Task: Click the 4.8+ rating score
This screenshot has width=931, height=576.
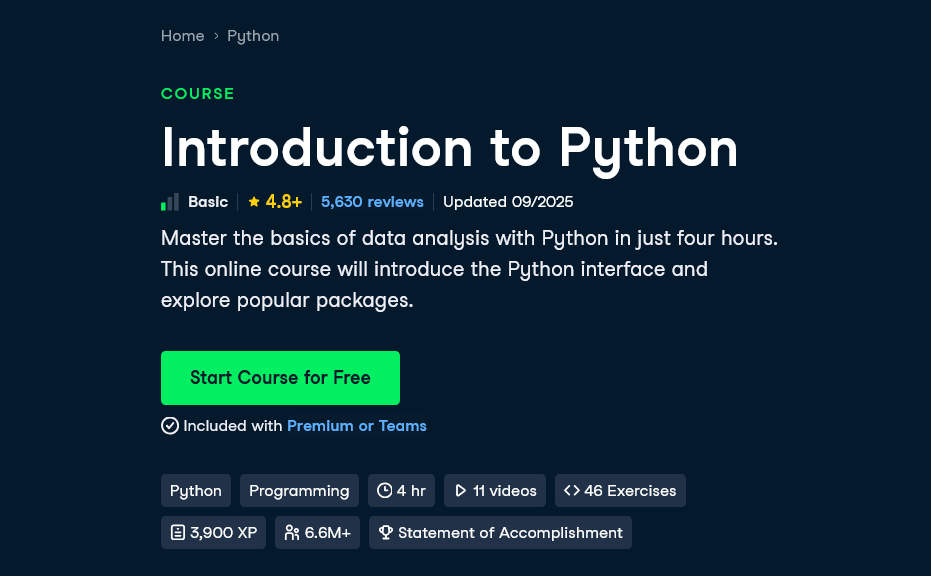Action: (284, 202)
